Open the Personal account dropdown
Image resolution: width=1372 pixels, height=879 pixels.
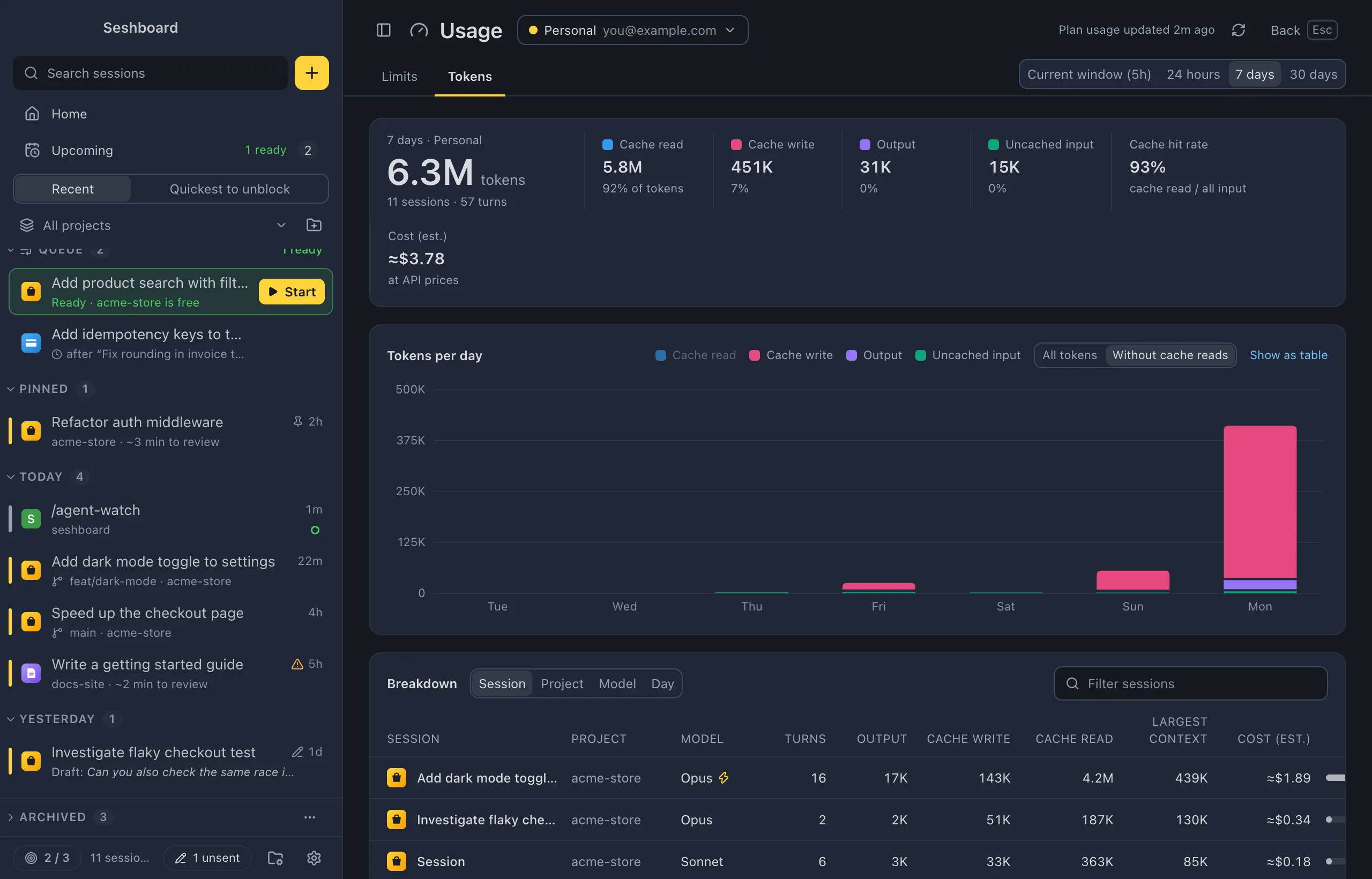point(632,30)
